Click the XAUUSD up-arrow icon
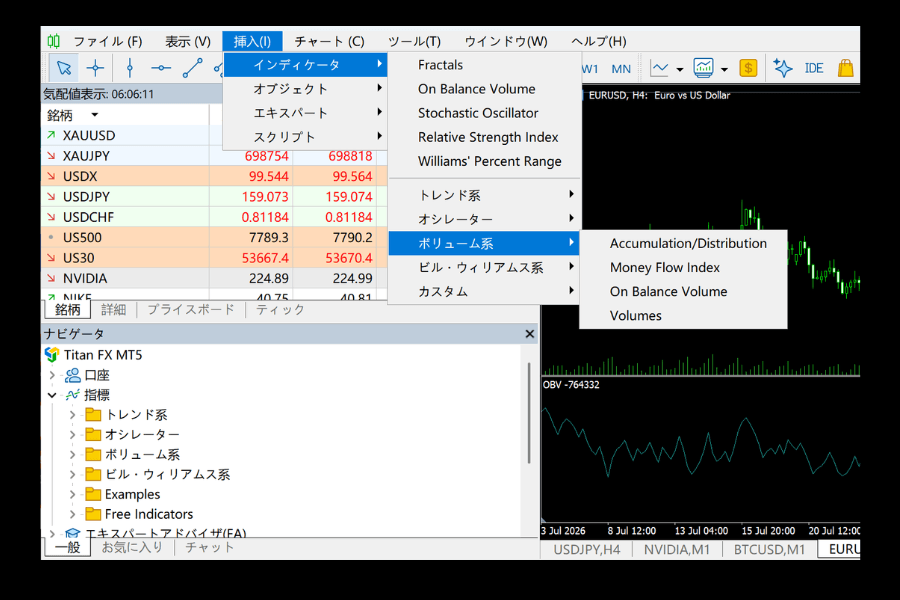 coord(51,135)
